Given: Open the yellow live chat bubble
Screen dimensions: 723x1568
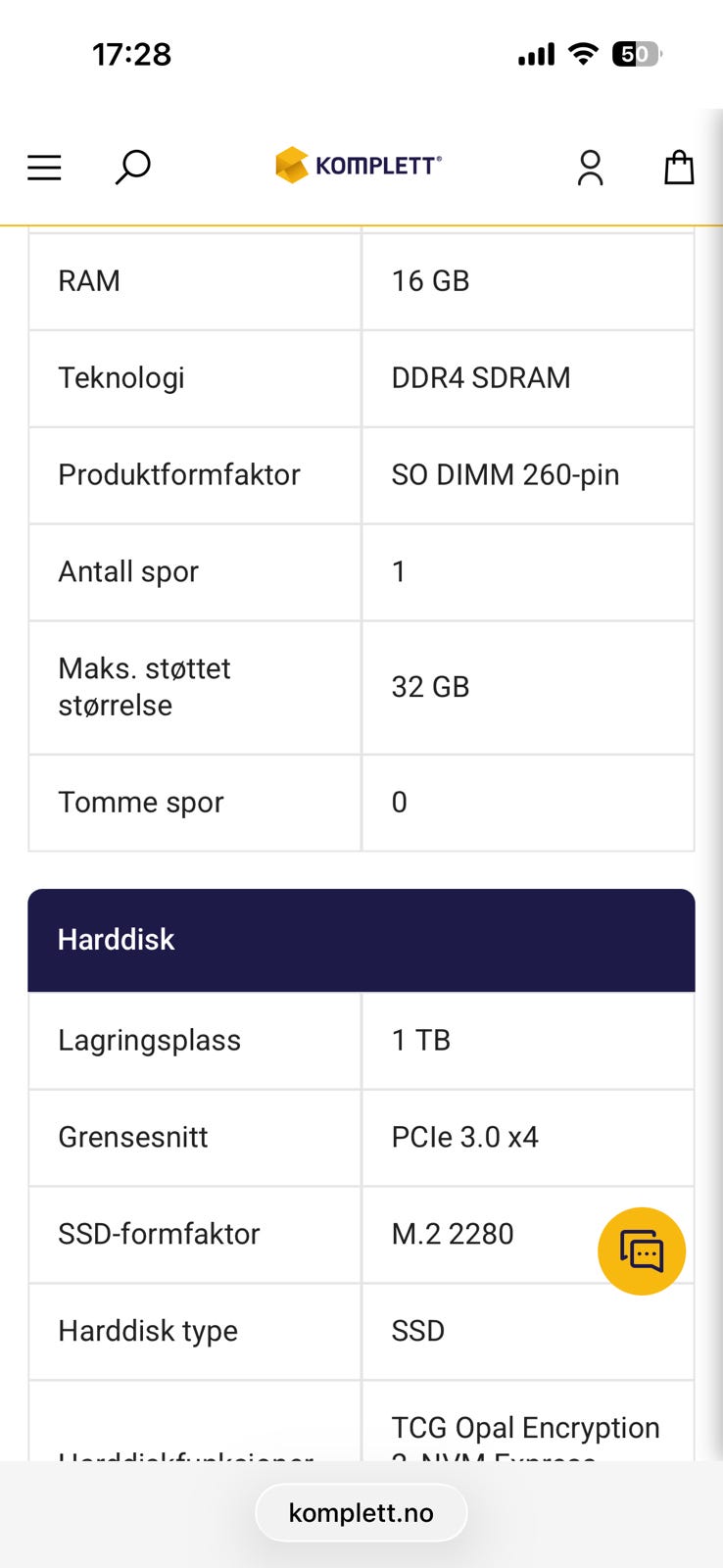Looking at the screenshot, I should point(642,1251).
